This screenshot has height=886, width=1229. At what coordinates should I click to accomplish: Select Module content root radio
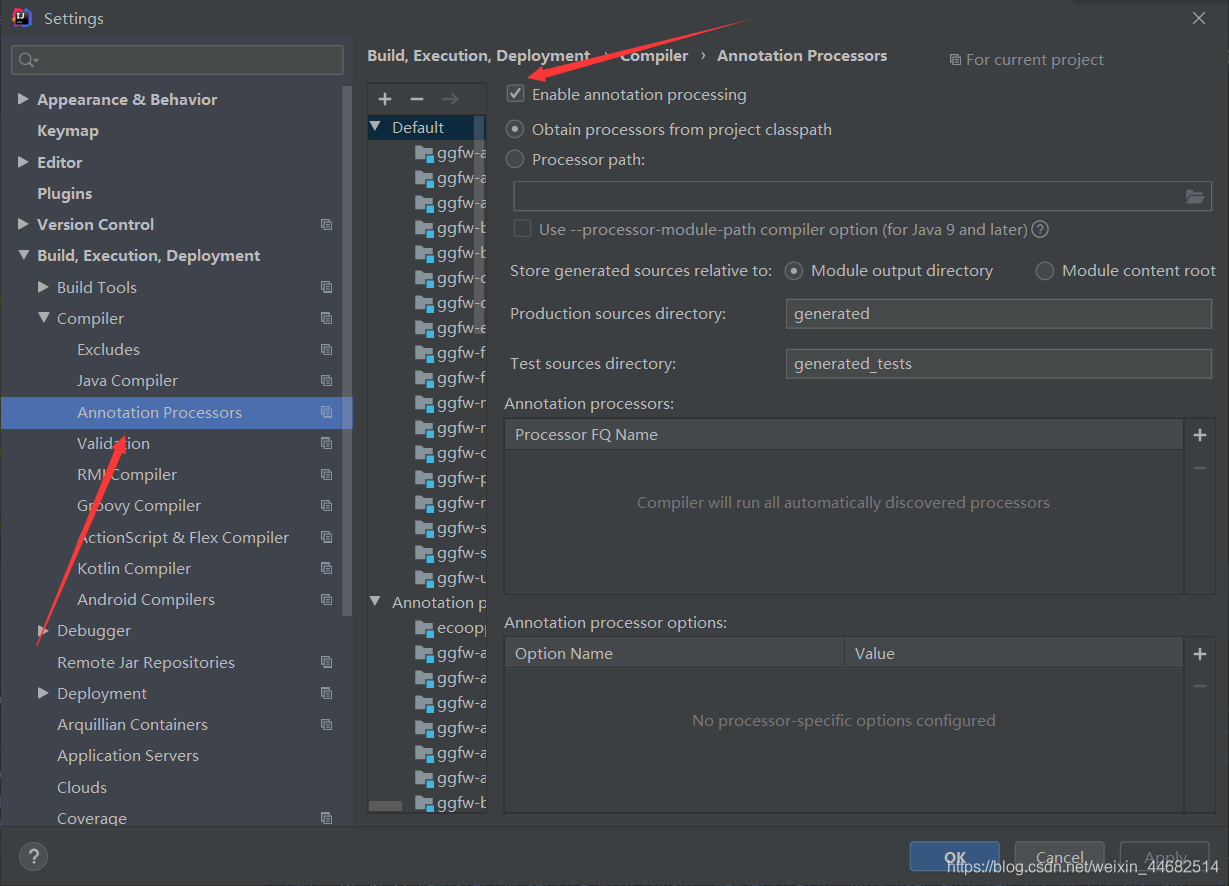[x=1045, y=271]
